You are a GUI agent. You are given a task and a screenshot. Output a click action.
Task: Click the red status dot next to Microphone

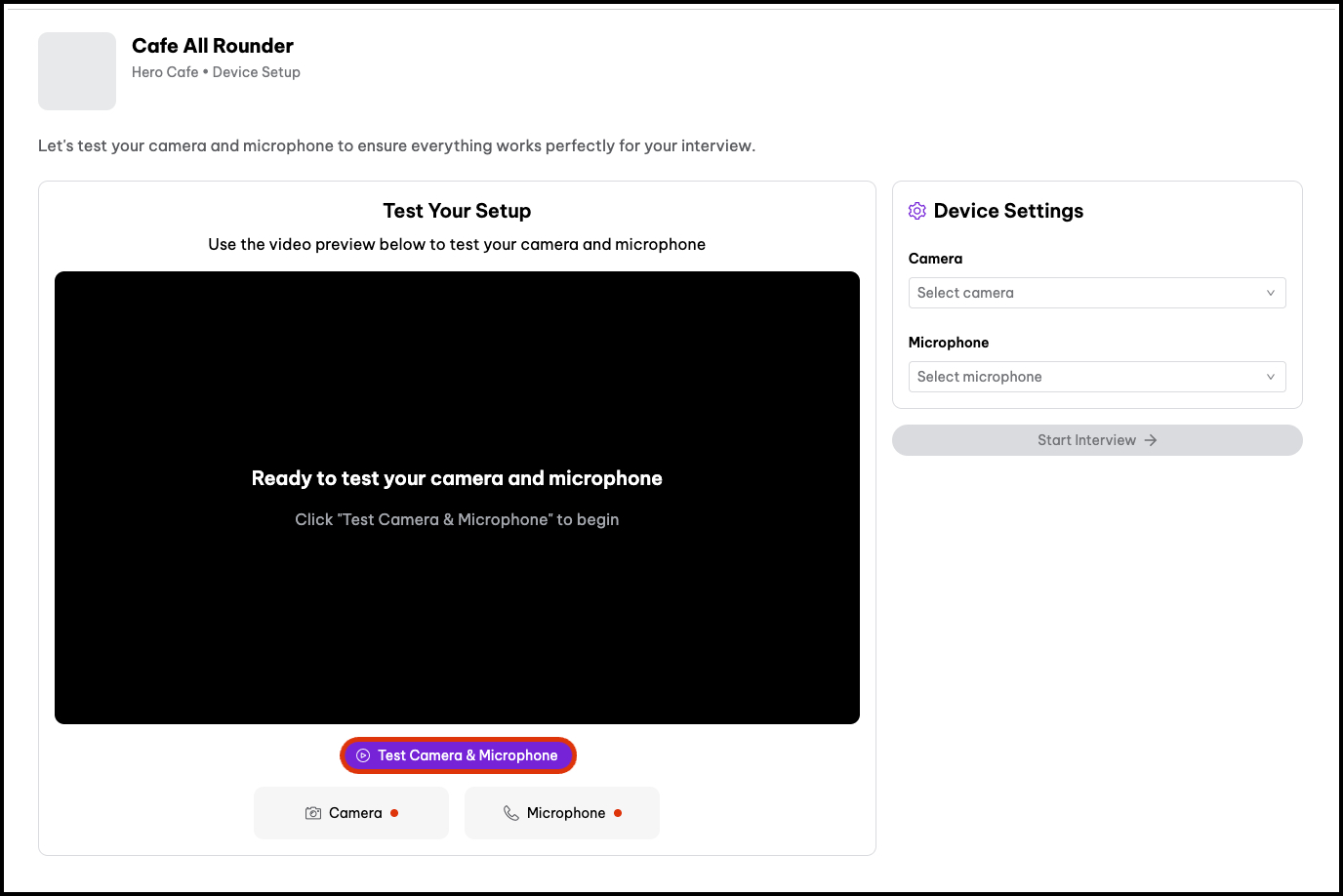point(618,811)
